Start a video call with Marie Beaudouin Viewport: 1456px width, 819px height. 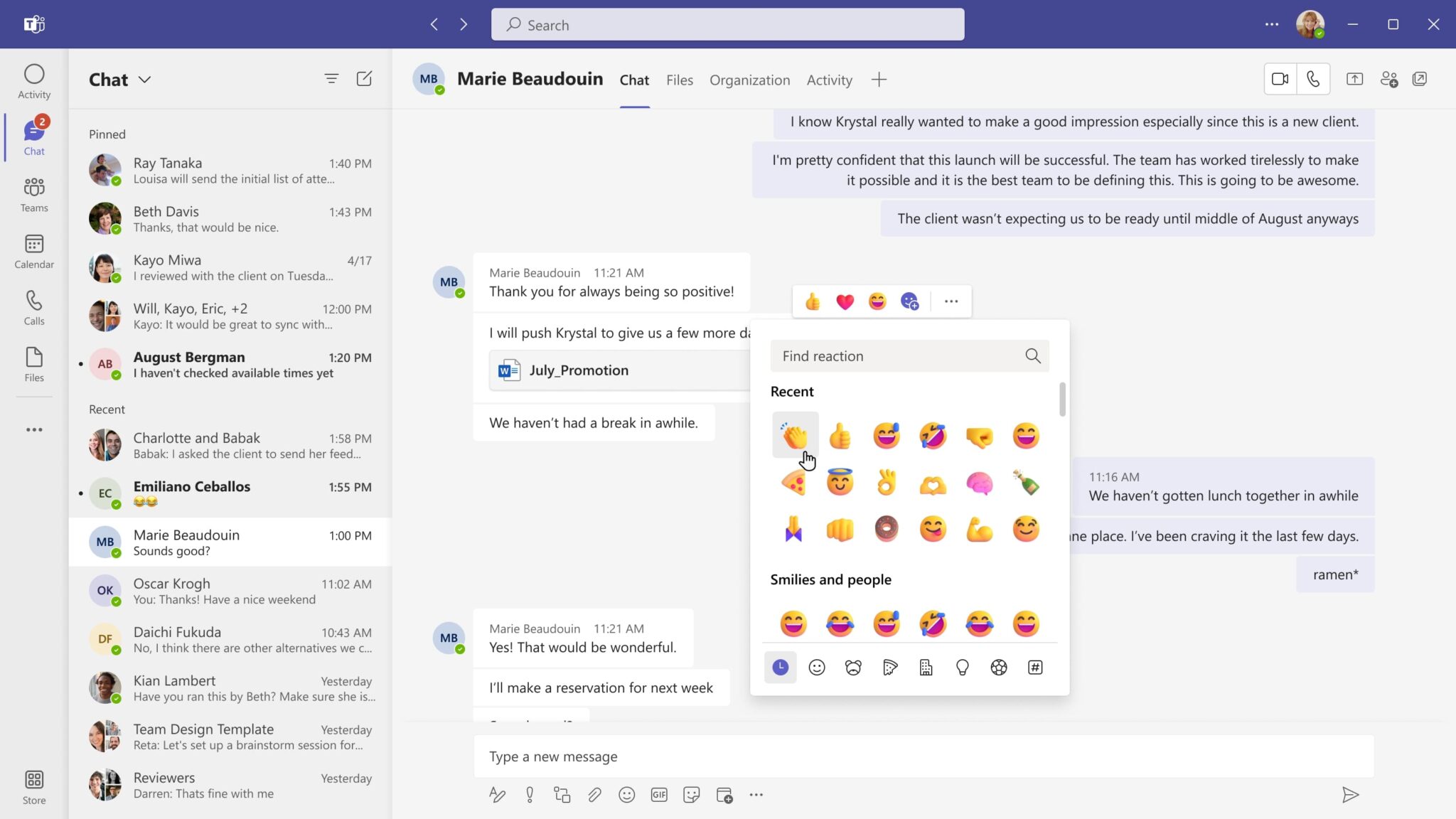tap(1280, 78)
